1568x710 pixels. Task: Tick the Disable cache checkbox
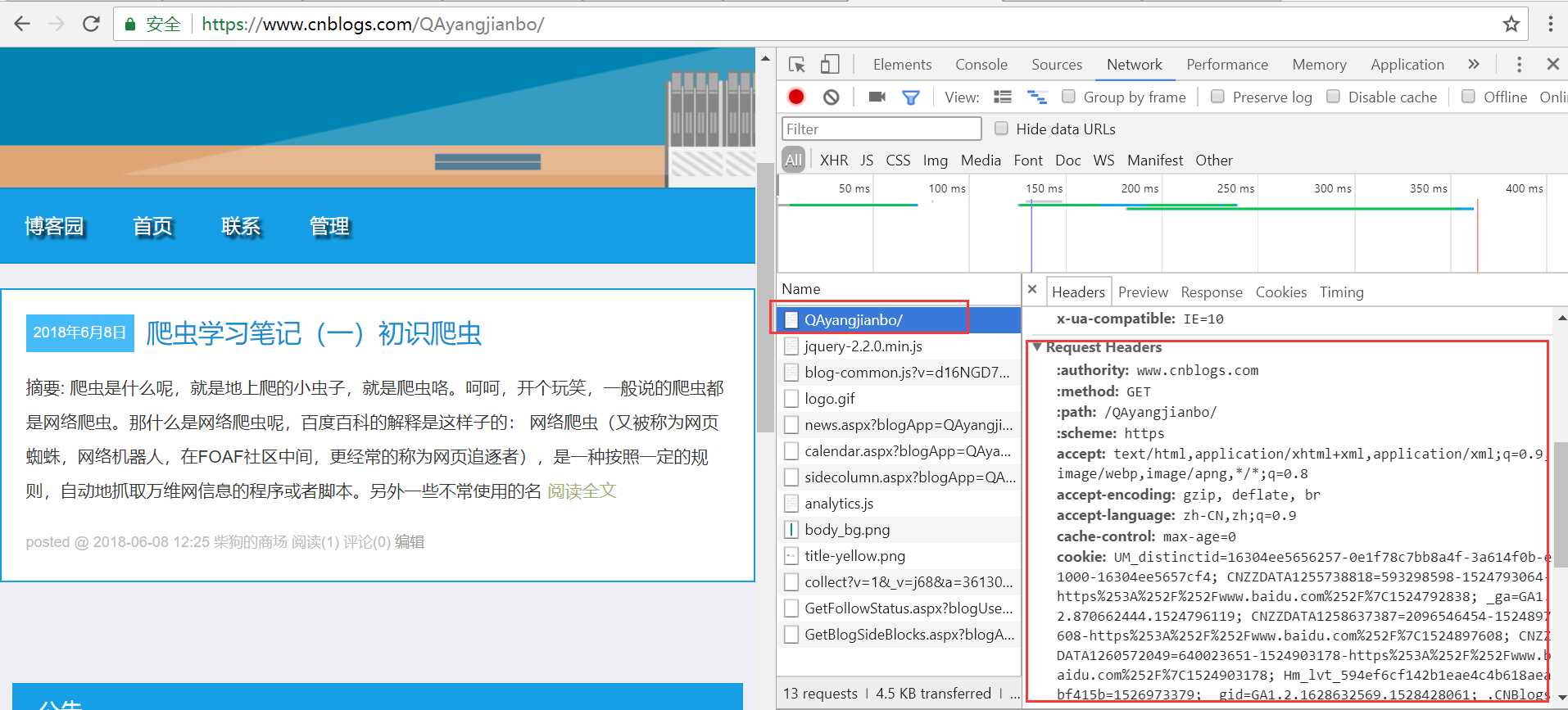tap(1333, 97)
